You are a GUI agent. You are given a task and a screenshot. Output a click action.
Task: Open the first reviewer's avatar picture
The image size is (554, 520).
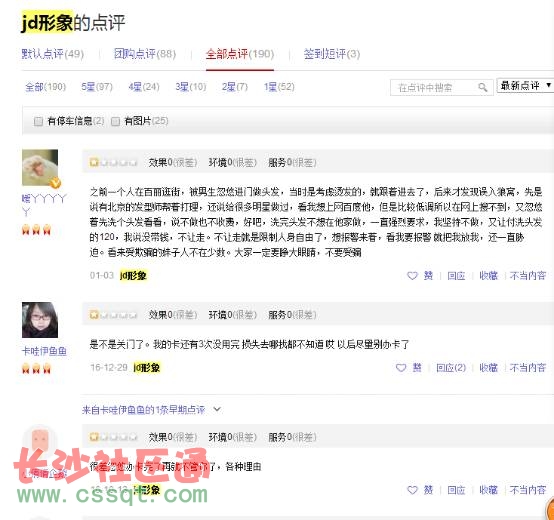coord(40,167)
